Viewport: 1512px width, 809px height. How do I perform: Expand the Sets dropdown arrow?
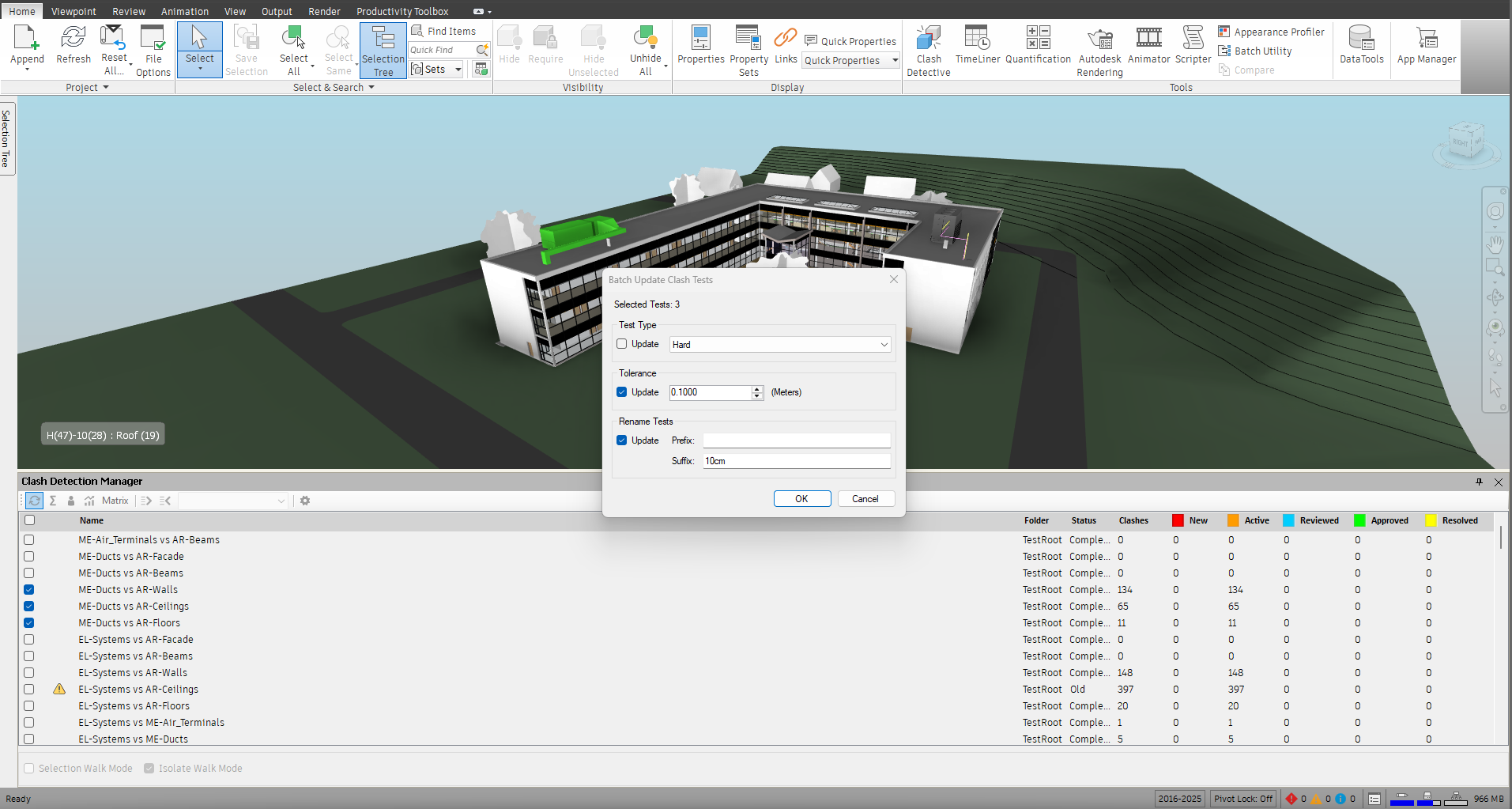[x=458, y=70]
